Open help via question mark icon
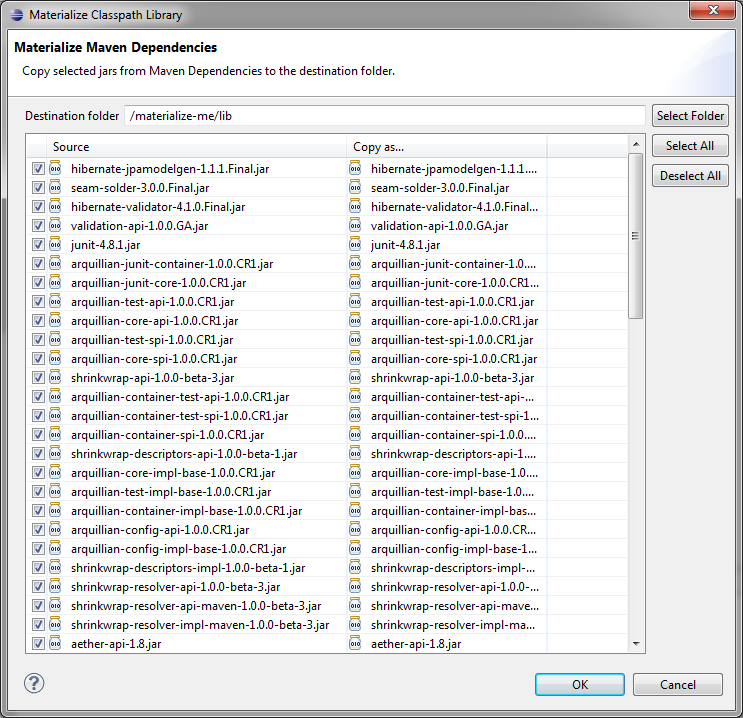The height and width of the screenshot is (718, 743). [34, 683]
